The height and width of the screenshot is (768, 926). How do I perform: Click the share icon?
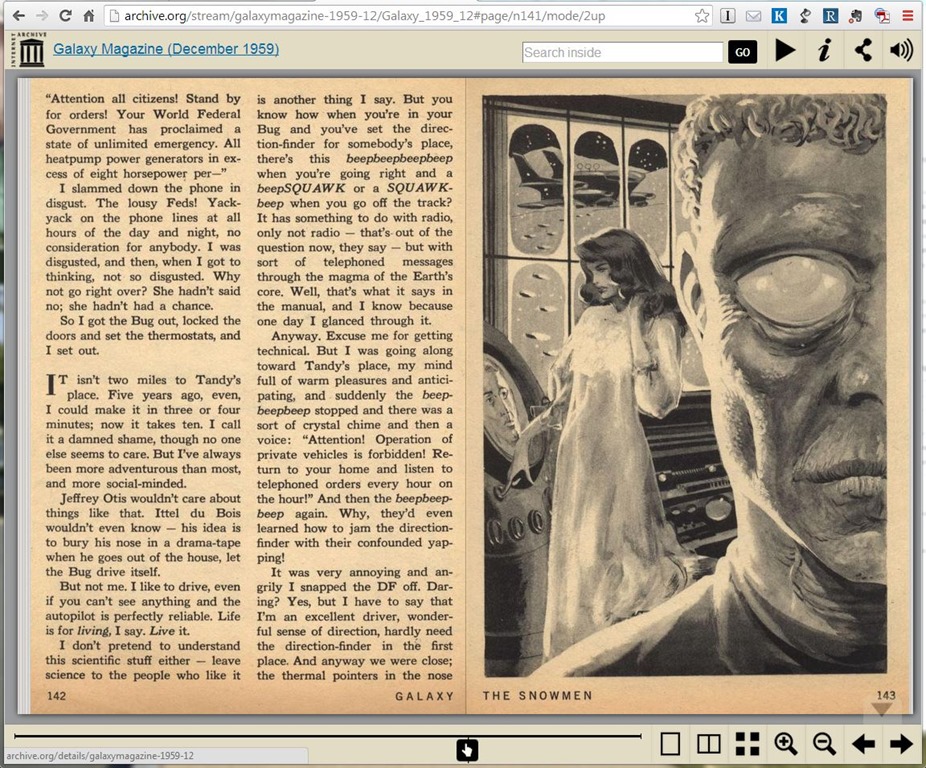click(x=863, y=51)
